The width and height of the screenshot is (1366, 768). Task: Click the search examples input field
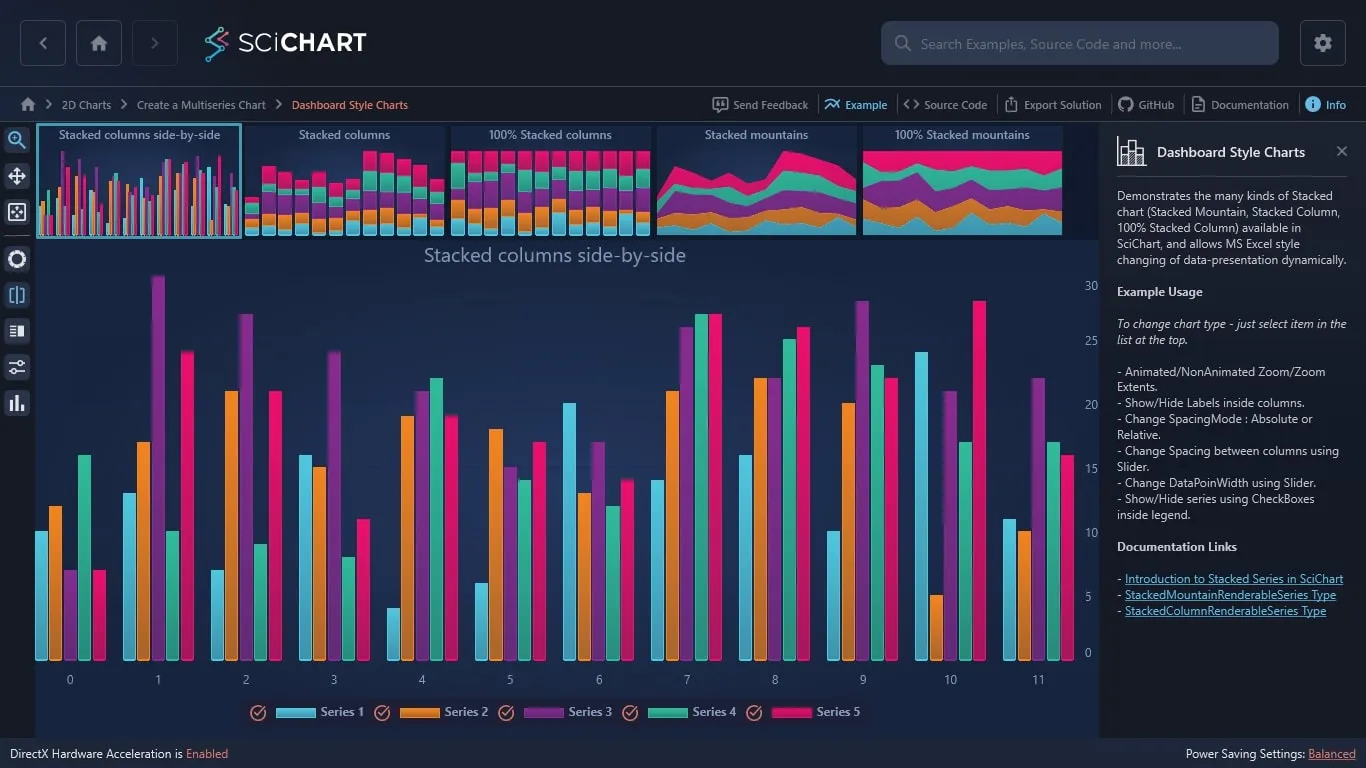click(x=1079, y=44)
